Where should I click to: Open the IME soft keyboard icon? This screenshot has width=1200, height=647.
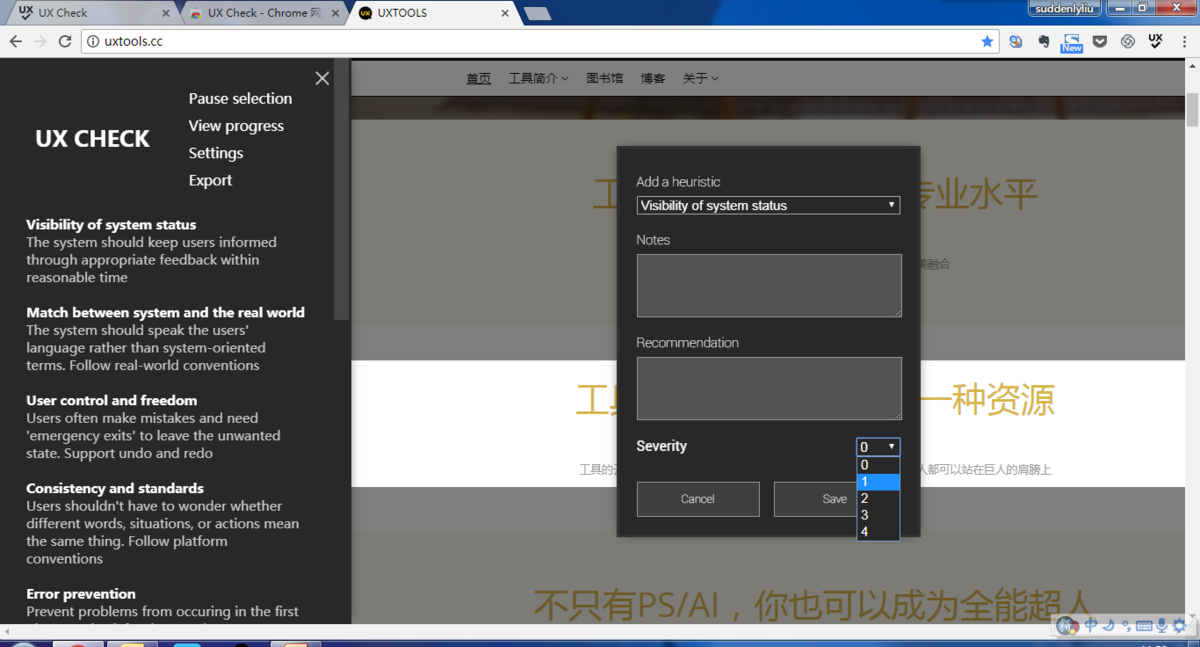[x=1144, y=626]
